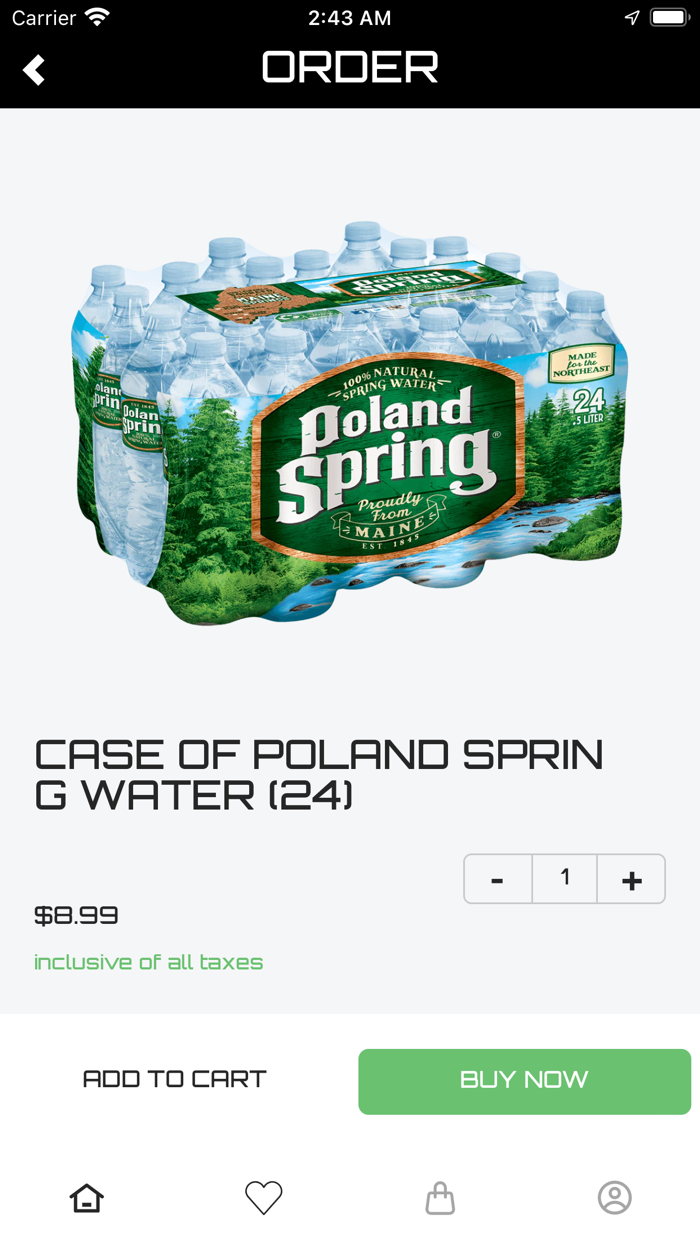The width and height of the screenshot is (700, 1244).
Task: Add the water case to cart
Action: click(175, 1079)
